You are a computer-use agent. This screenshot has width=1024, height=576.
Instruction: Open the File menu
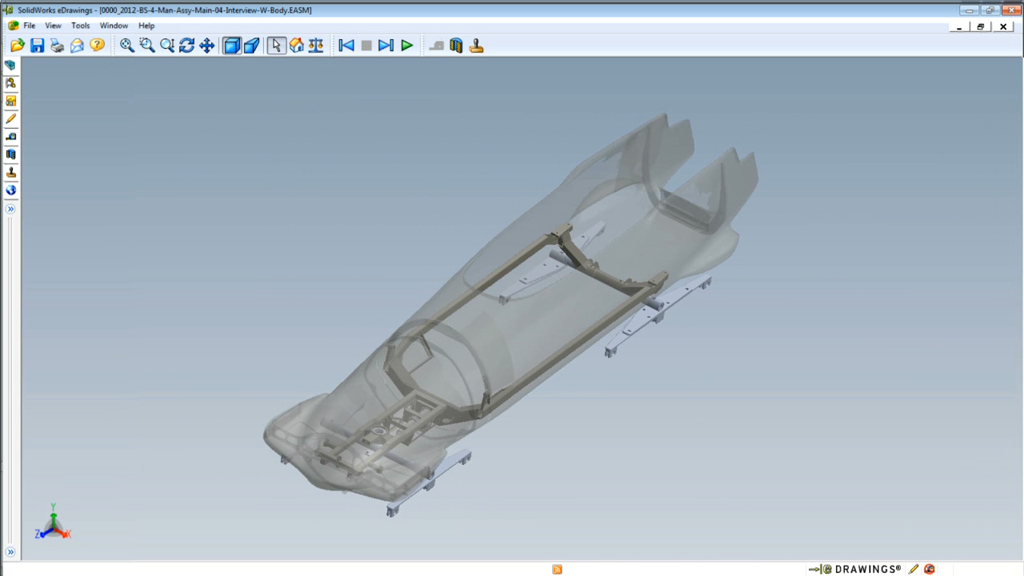[29, 25]
